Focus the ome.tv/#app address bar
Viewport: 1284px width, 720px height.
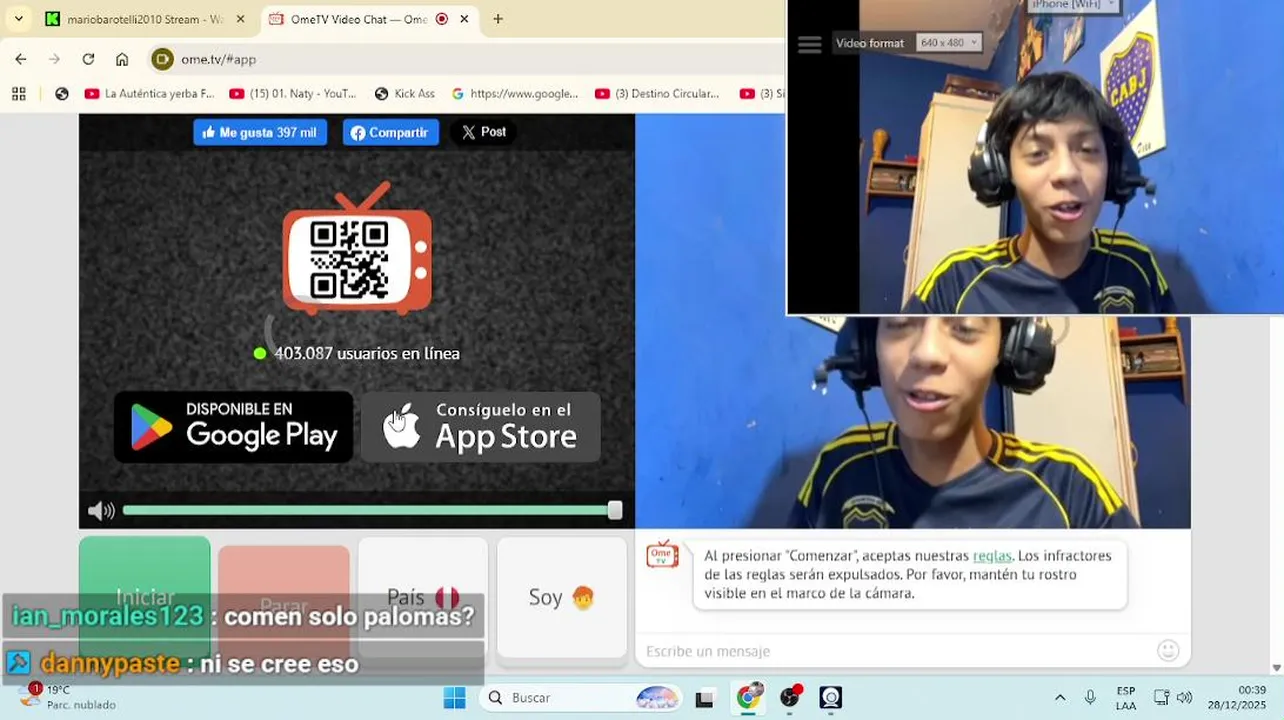tap(465, 59)
